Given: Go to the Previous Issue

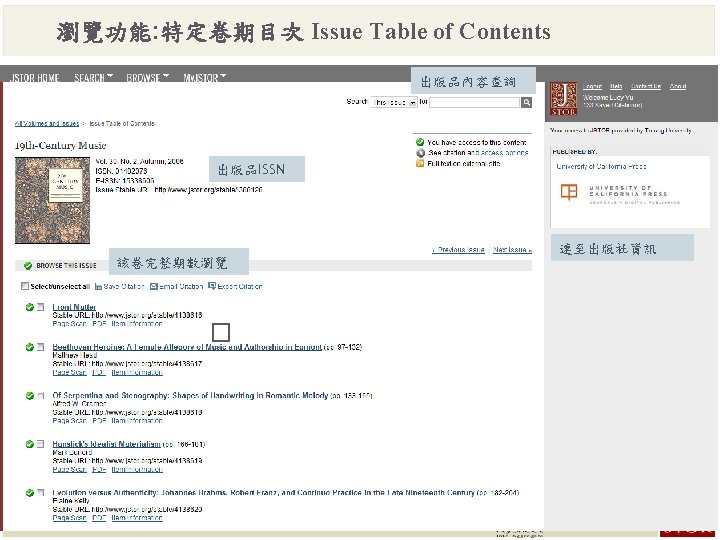Looking at the screenshot, I should (x=458, y=250).
